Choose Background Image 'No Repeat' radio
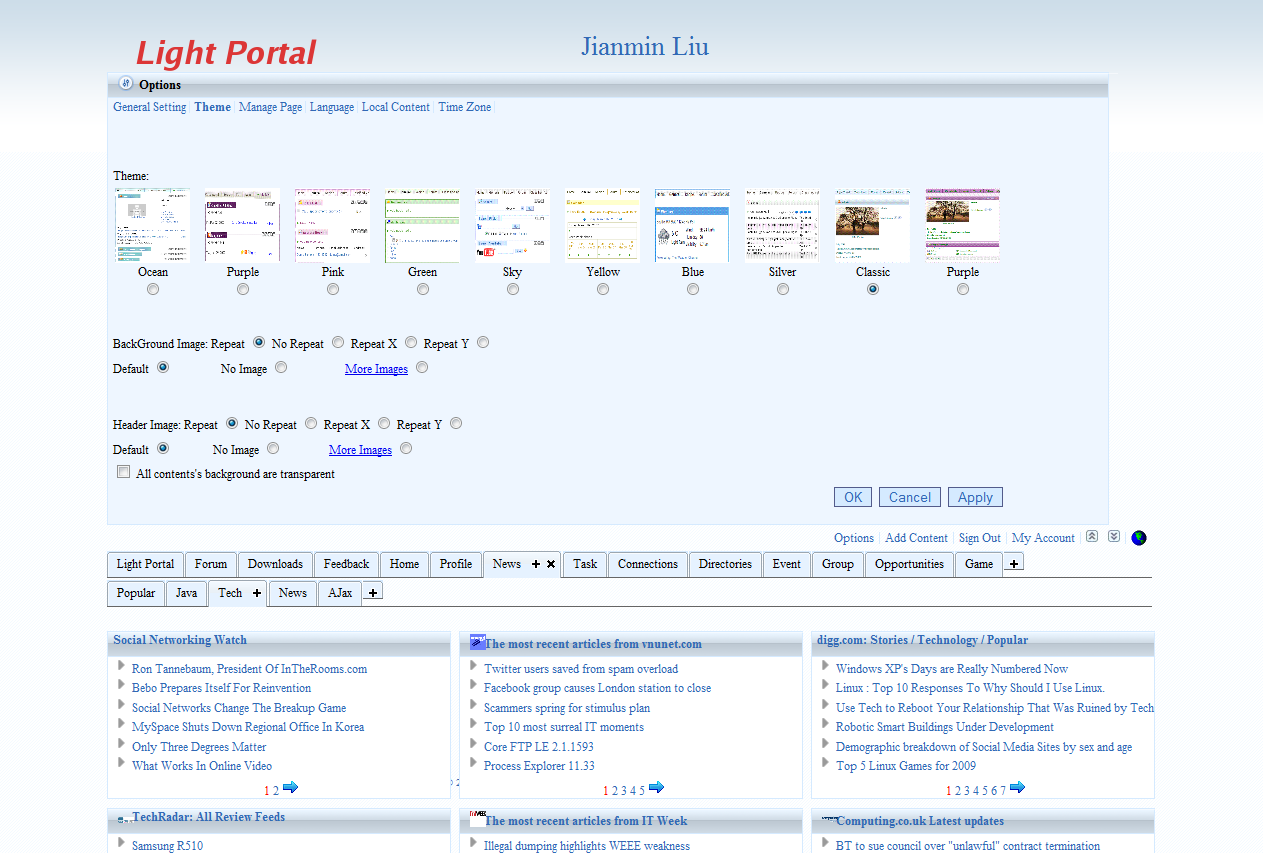The width and height of the screenshot is (1263, 853). point(338,342)
